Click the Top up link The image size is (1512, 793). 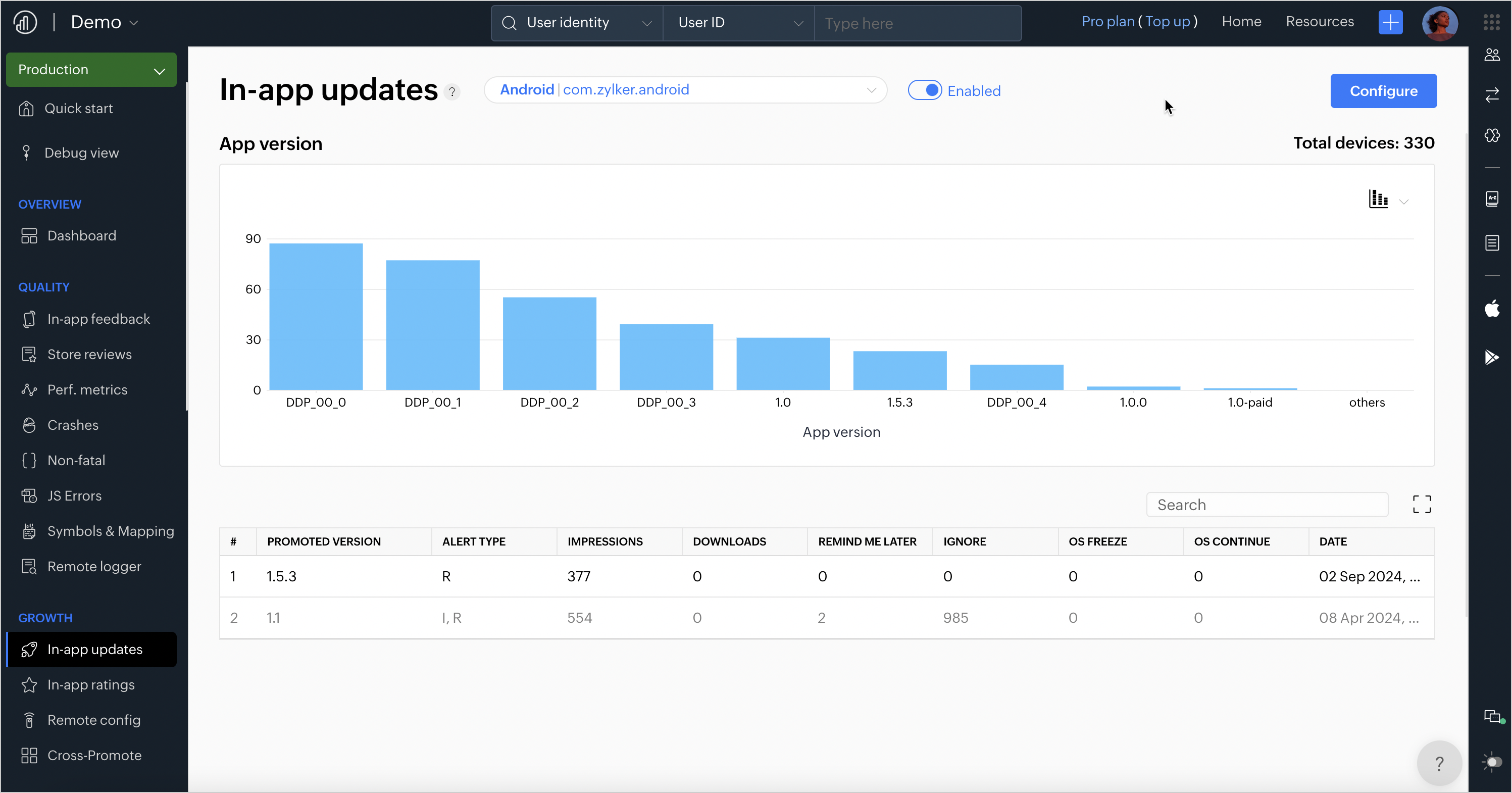pos(1167,22)
